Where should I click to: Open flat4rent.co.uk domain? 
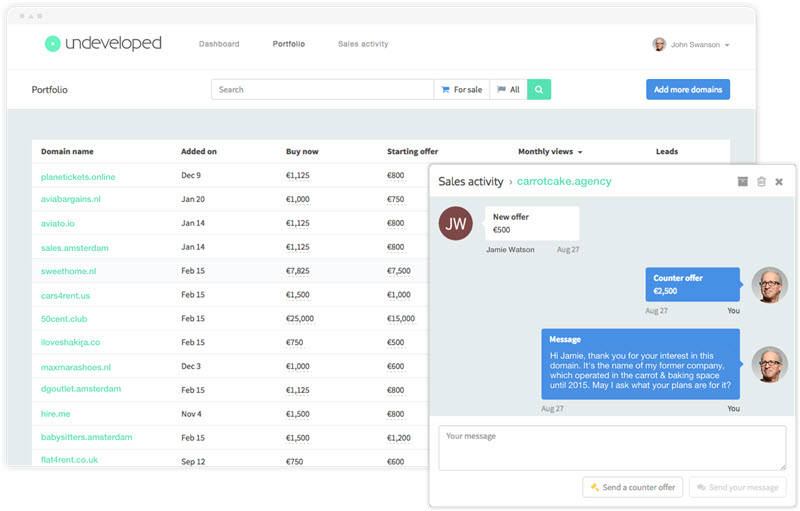[69, 459]
